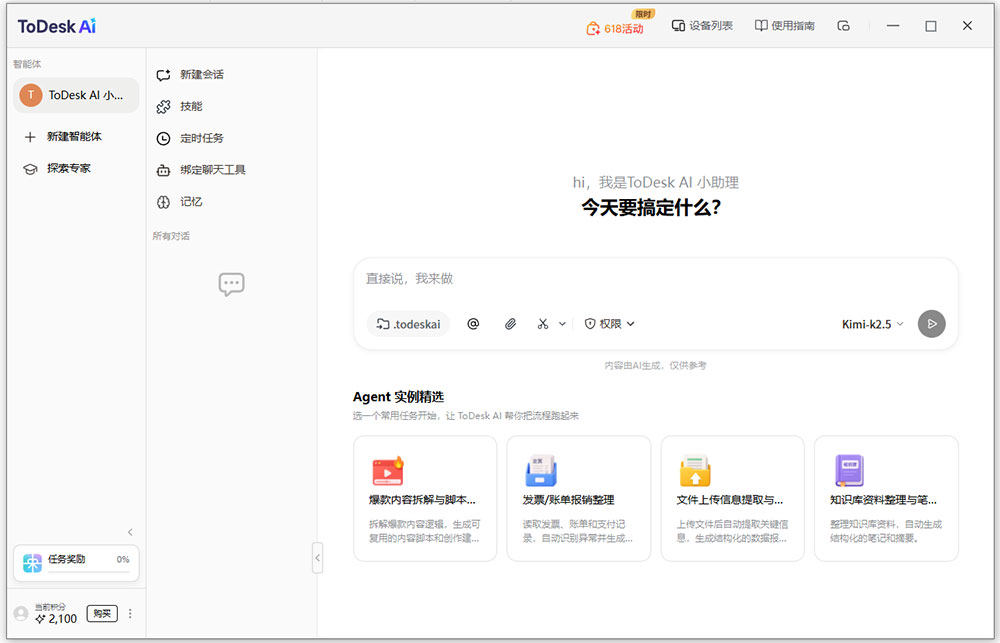Open 设备列表 device list

[x=702, y=26]
